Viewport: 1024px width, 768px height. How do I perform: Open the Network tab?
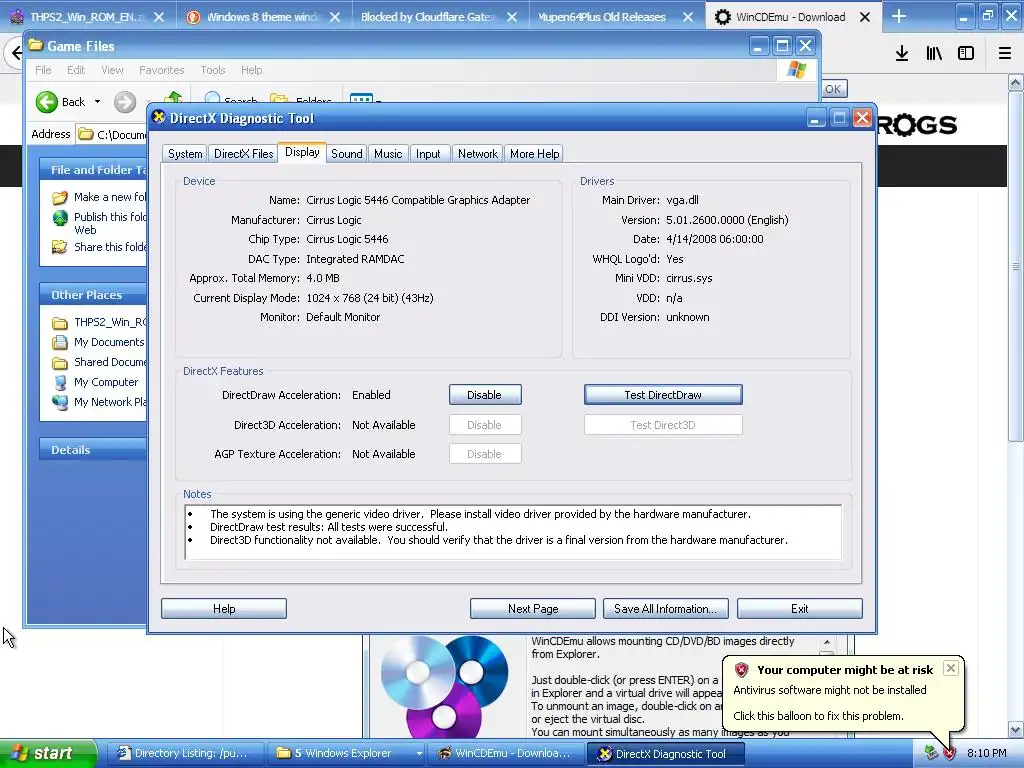click(x=477, y=154)
